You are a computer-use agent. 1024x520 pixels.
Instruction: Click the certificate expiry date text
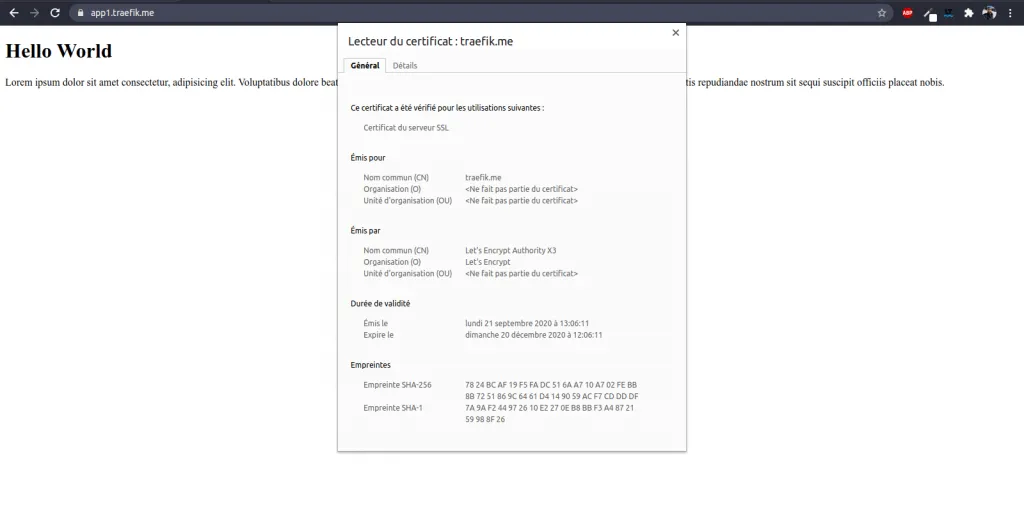click(x=533, y=335)
